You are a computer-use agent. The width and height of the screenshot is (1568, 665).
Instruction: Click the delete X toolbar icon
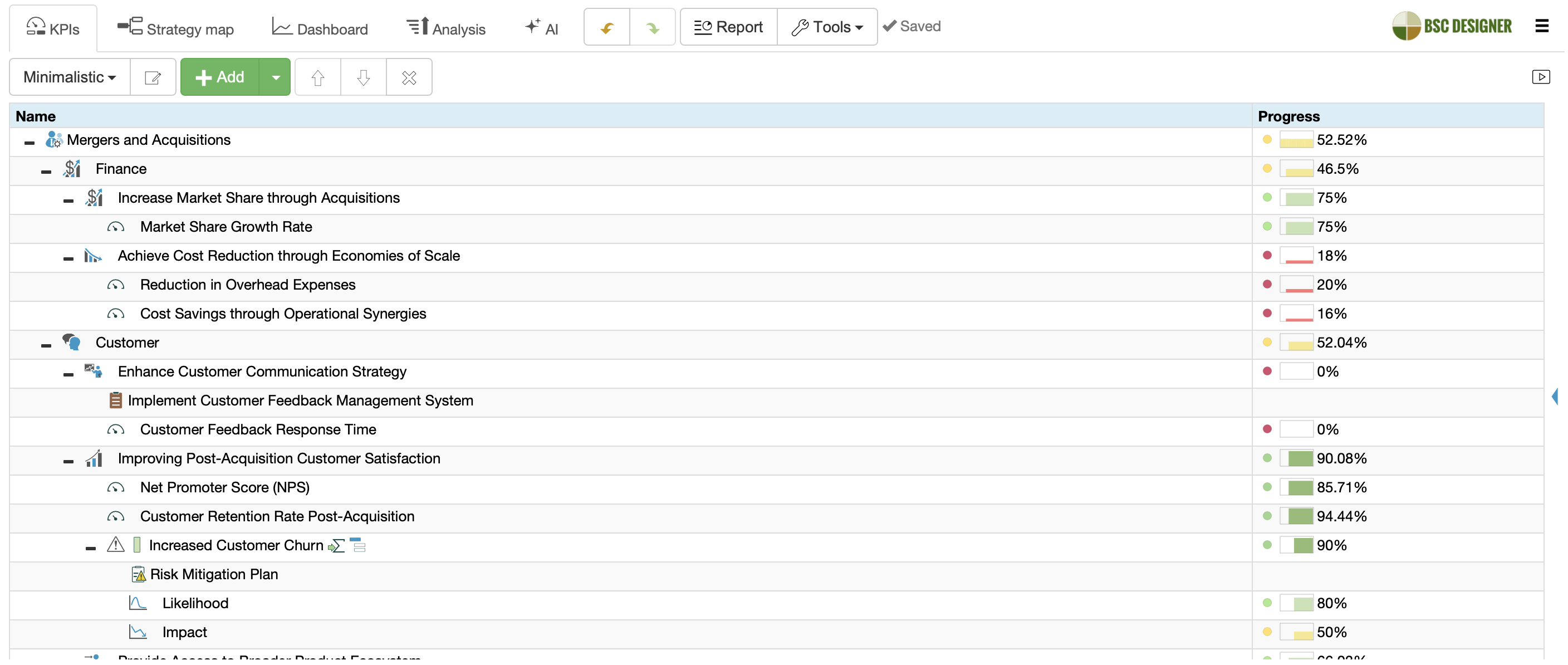409,77
